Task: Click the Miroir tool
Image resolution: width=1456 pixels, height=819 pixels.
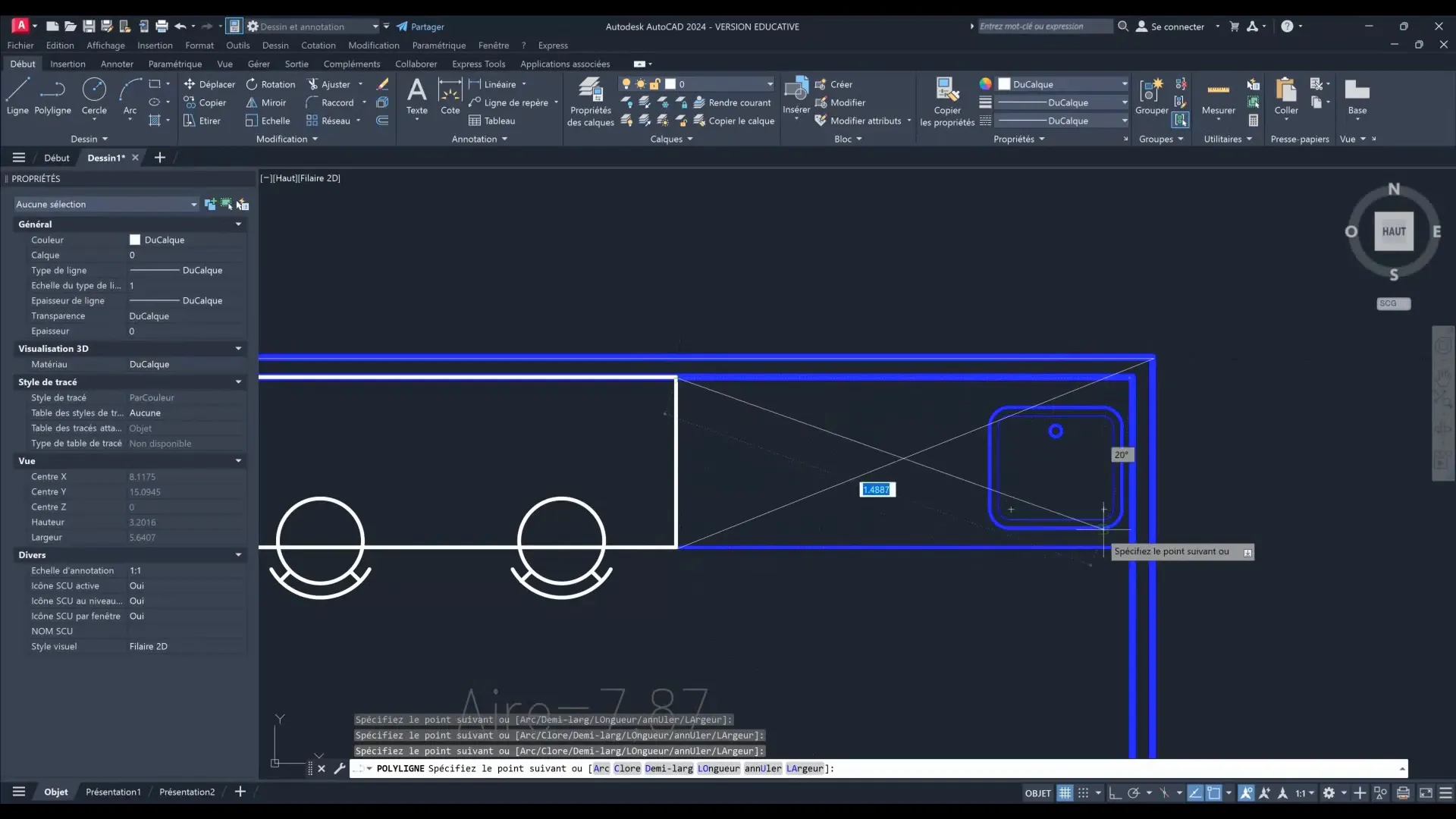Action: coord(266,102)
